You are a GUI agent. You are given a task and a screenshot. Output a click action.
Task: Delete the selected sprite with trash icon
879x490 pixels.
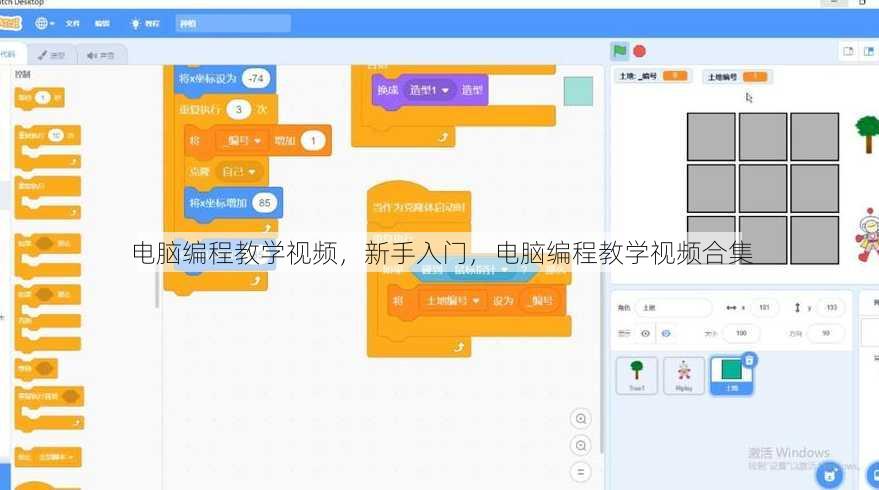tap(750, 360)
